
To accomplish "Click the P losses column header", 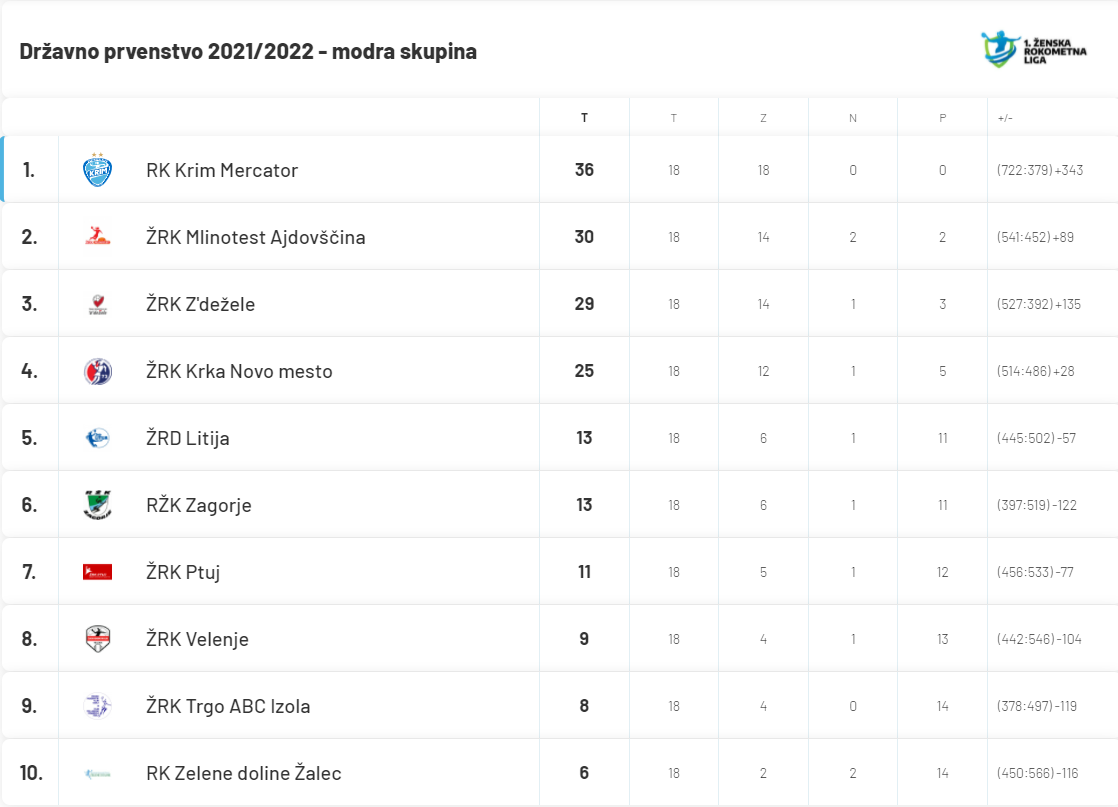I will [x=943, y=118].
